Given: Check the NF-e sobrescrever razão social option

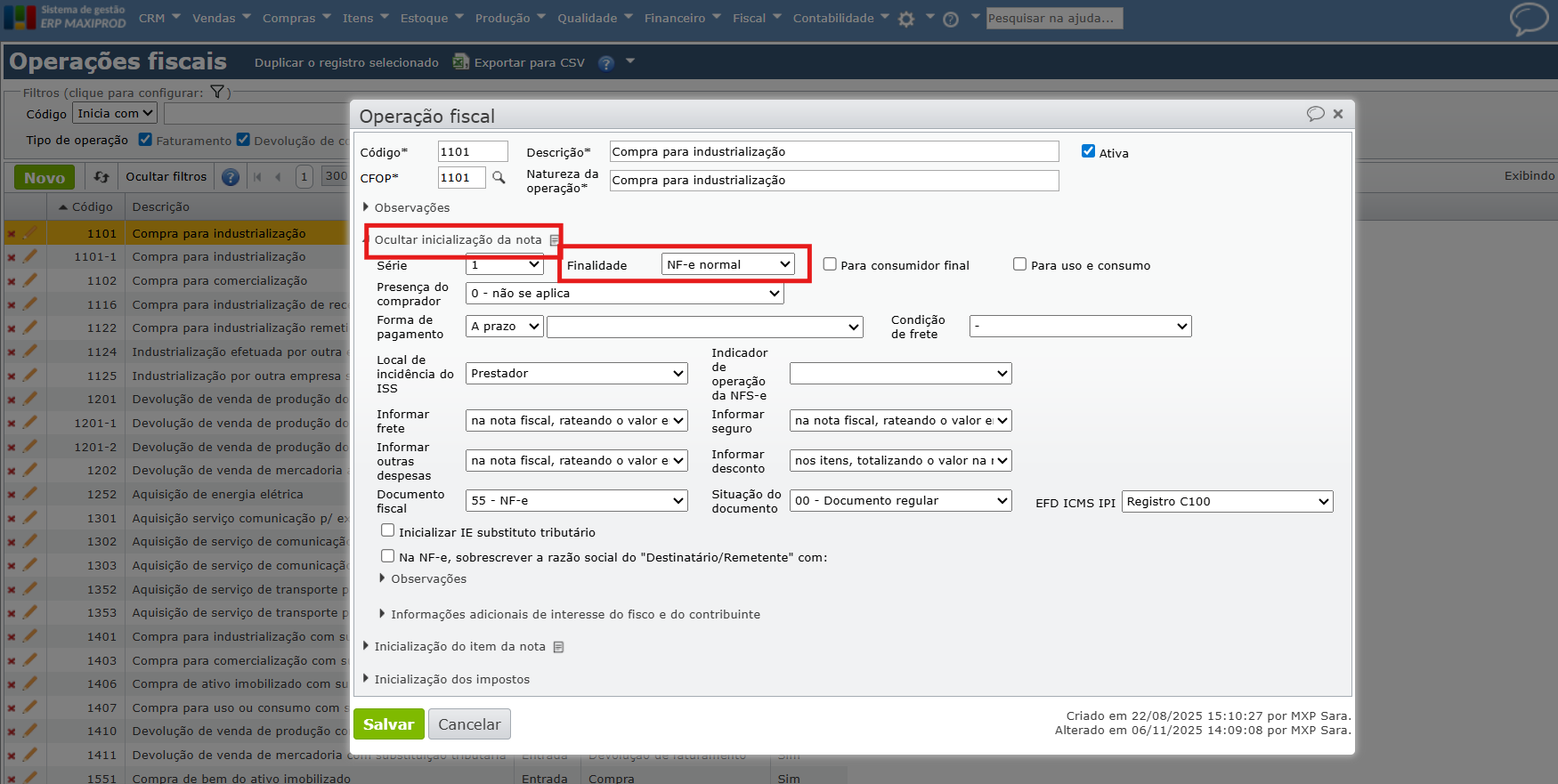Looking at the screenshot, I should [x=388, y=556].
